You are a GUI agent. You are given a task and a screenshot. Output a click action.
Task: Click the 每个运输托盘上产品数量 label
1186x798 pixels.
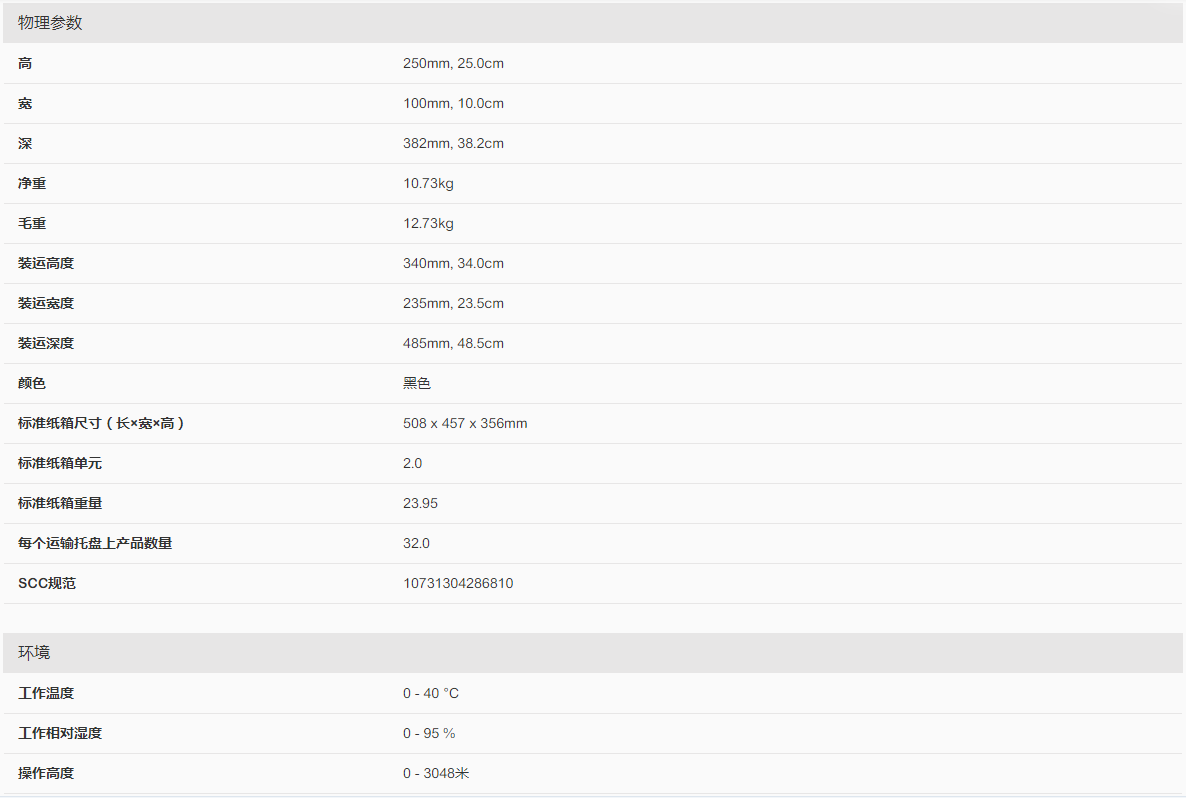click(x=95, y=544)
